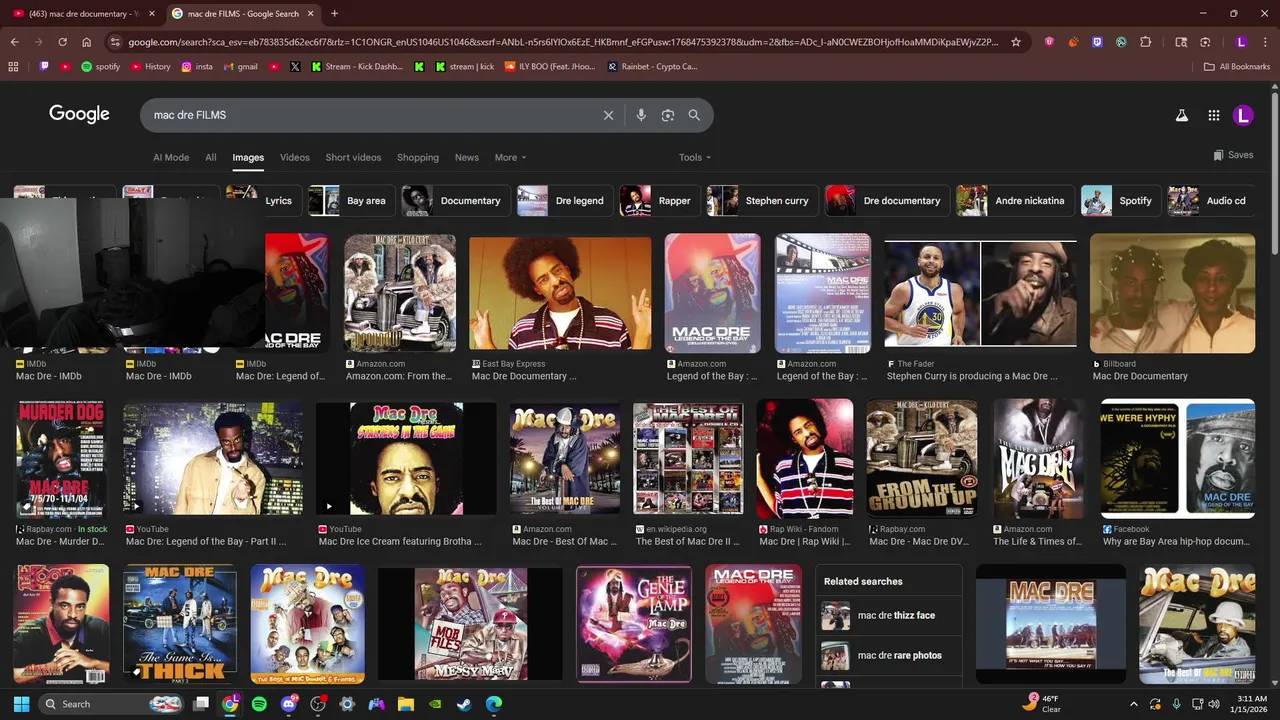
Task: Submit search with magnifying glass icon
Action: [x=694, y=115]
